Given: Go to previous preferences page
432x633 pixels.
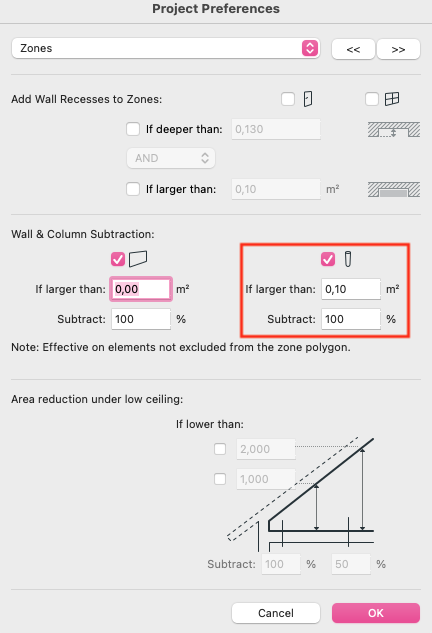Looking at the screenshot, I should point(353,49).
